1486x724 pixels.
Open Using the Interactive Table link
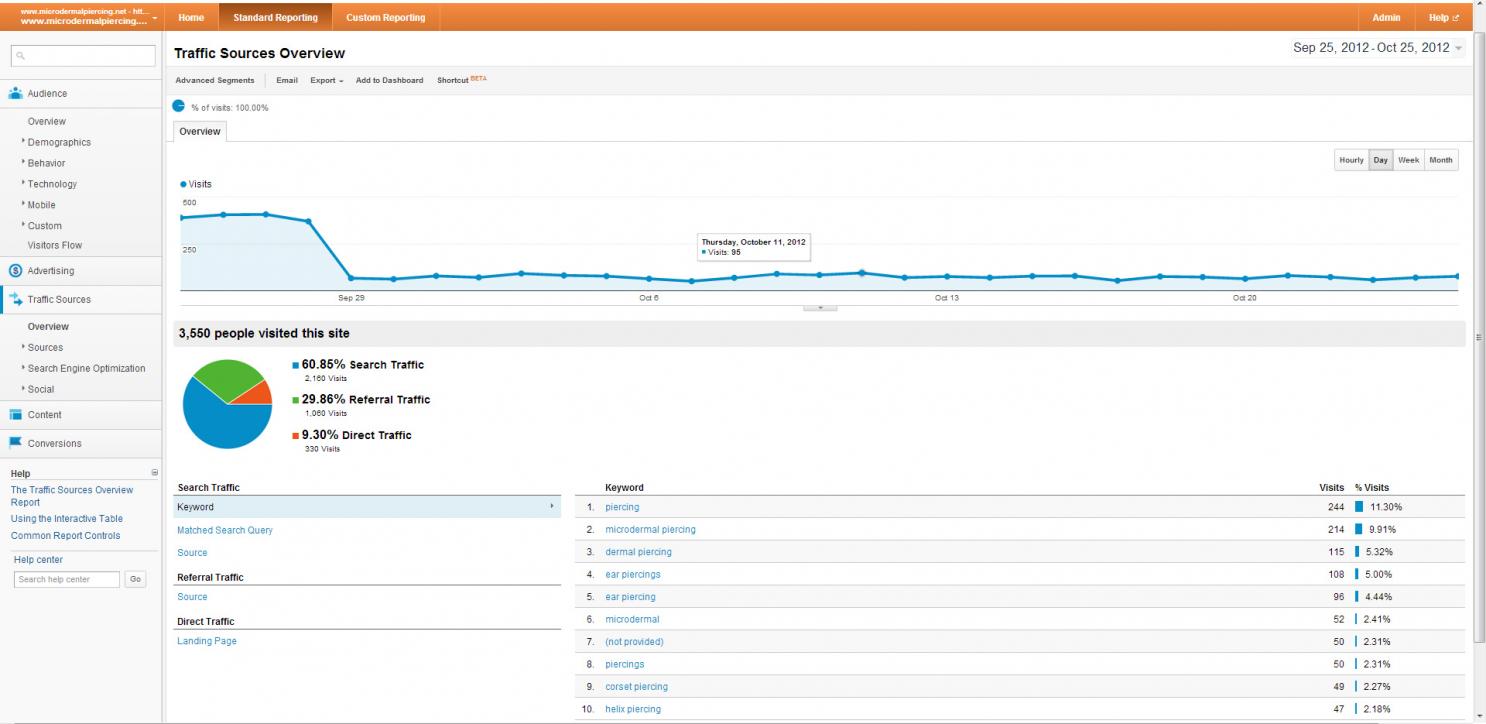coord(67,518)
